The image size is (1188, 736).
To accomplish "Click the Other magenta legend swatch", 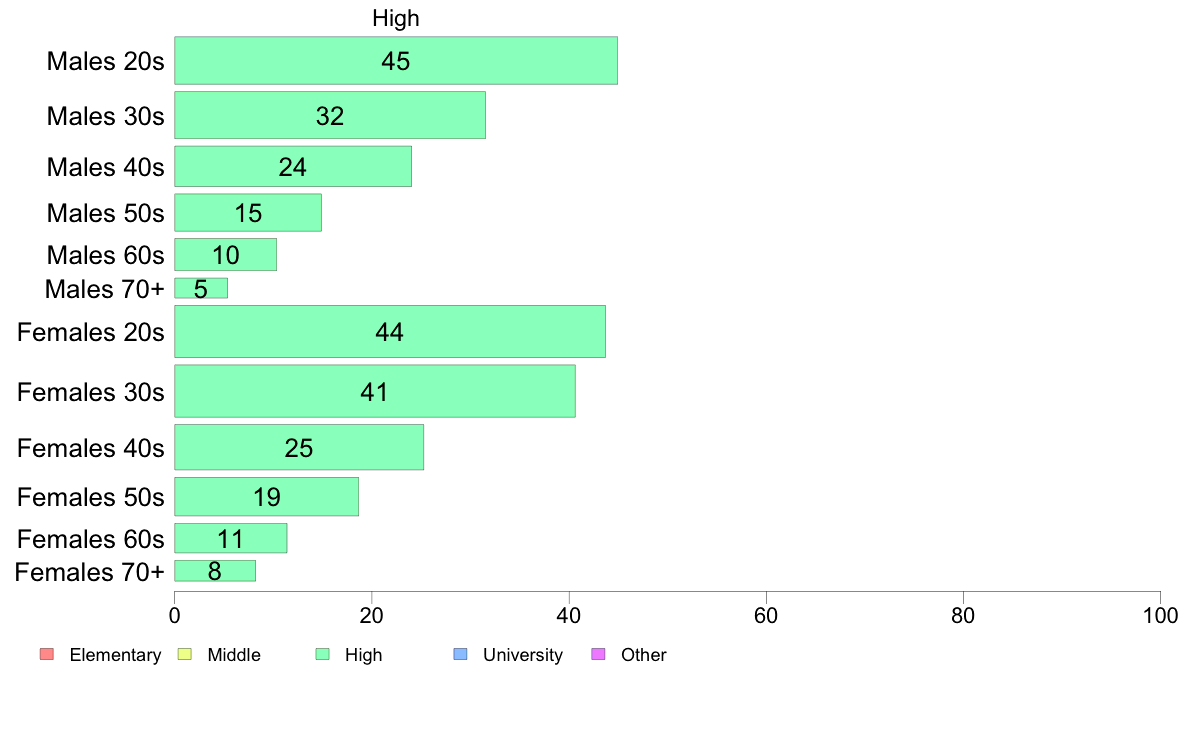I will pos(598,654).
